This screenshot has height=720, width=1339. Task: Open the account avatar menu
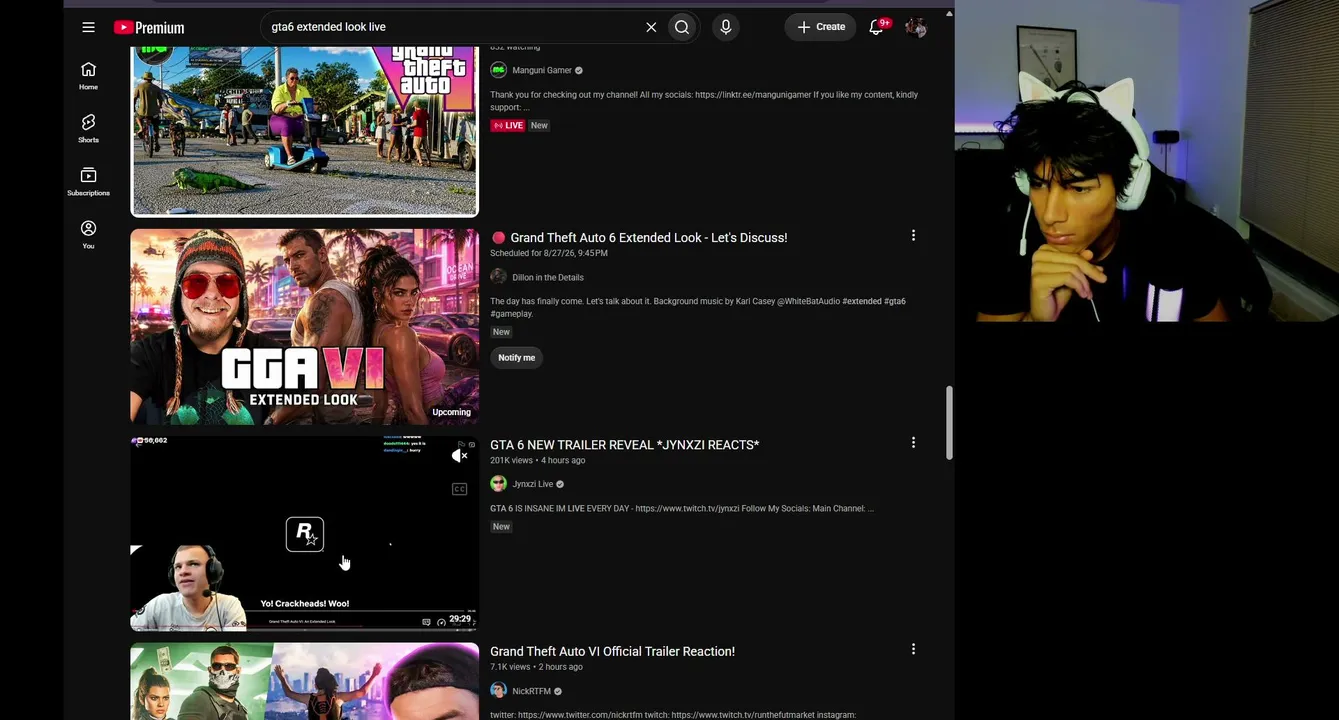click(916, 27)
